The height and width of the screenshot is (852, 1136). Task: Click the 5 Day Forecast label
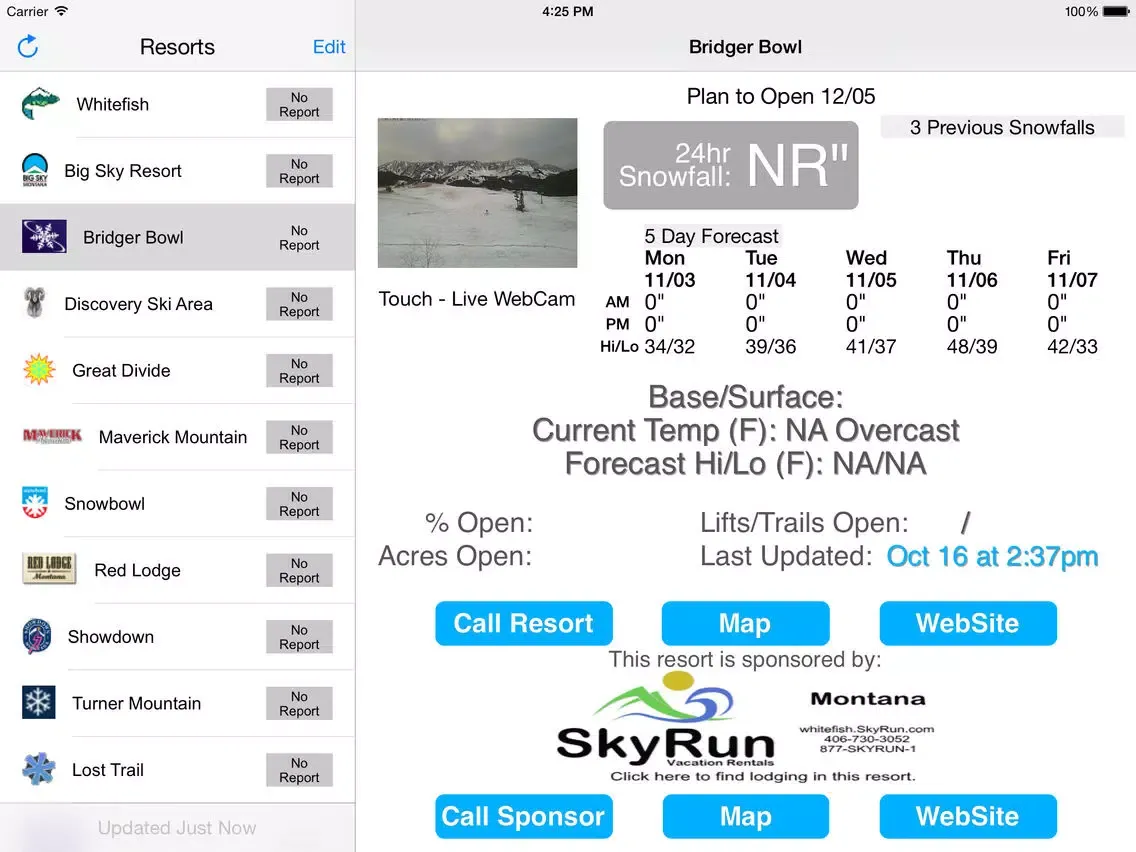pos(711,235)
